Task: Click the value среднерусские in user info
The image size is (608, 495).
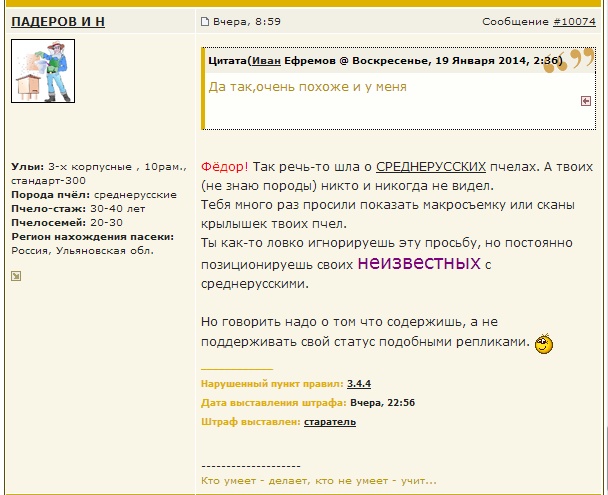Action: [135, 195]
